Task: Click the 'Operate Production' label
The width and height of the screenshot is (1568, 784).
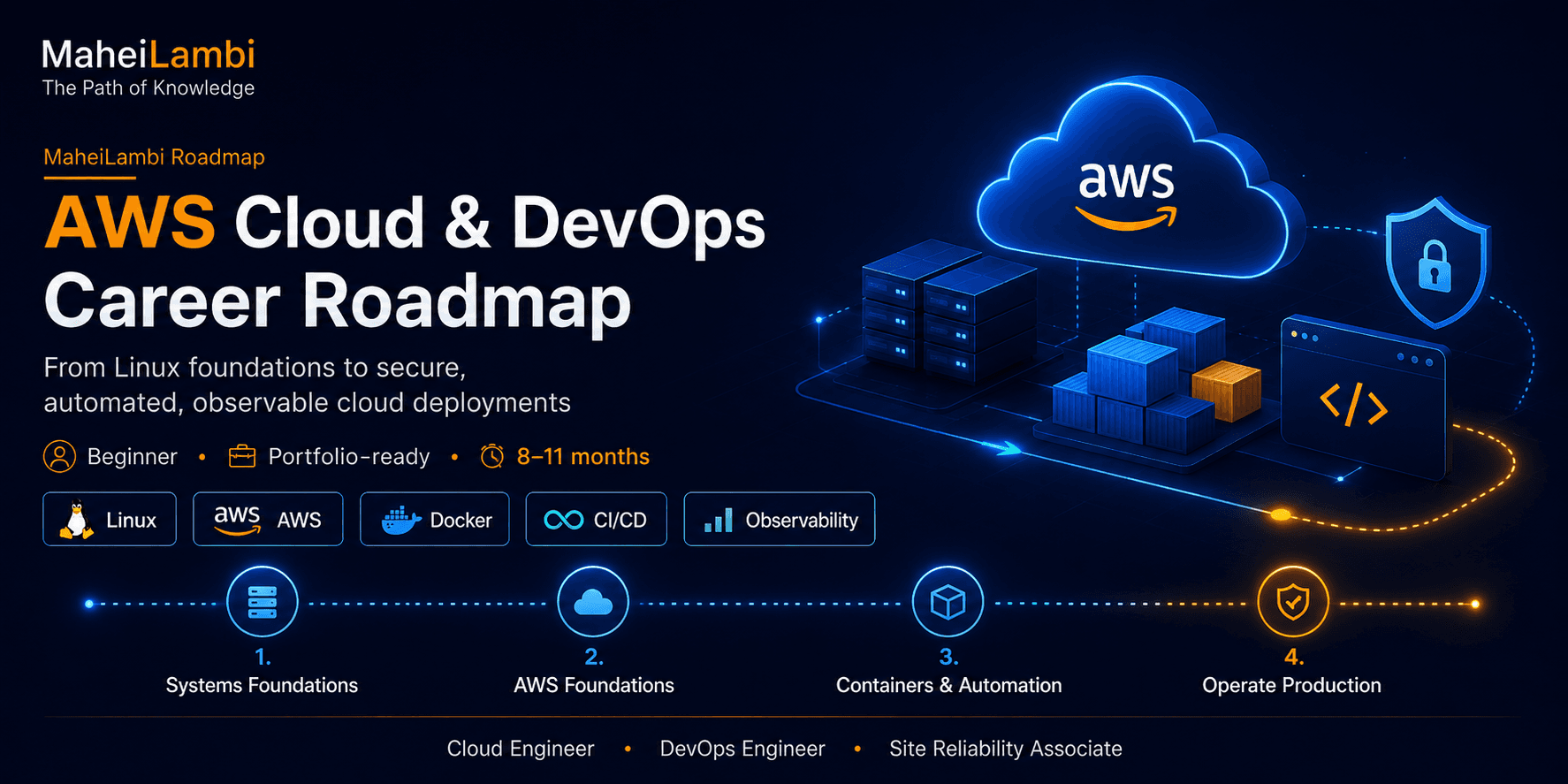Action: 1291,685
